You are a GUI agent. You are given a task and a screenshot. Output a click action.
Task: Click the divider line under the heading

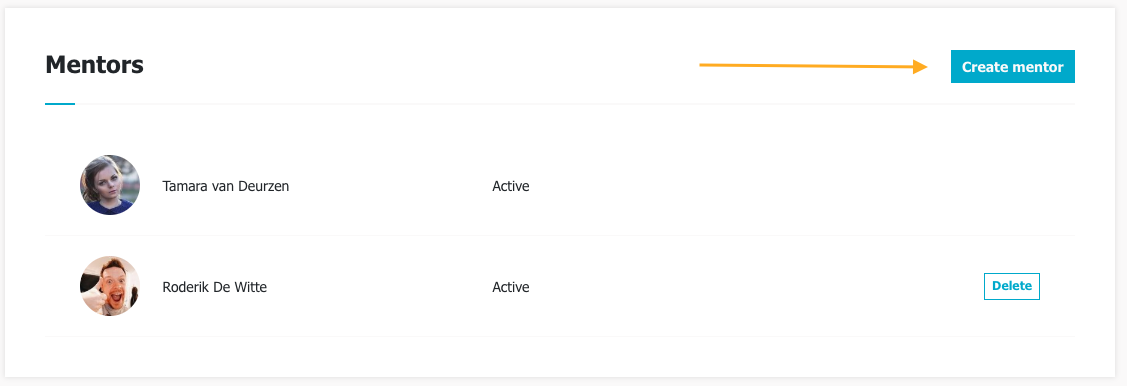pyautogui.click(x=575, y=104)
